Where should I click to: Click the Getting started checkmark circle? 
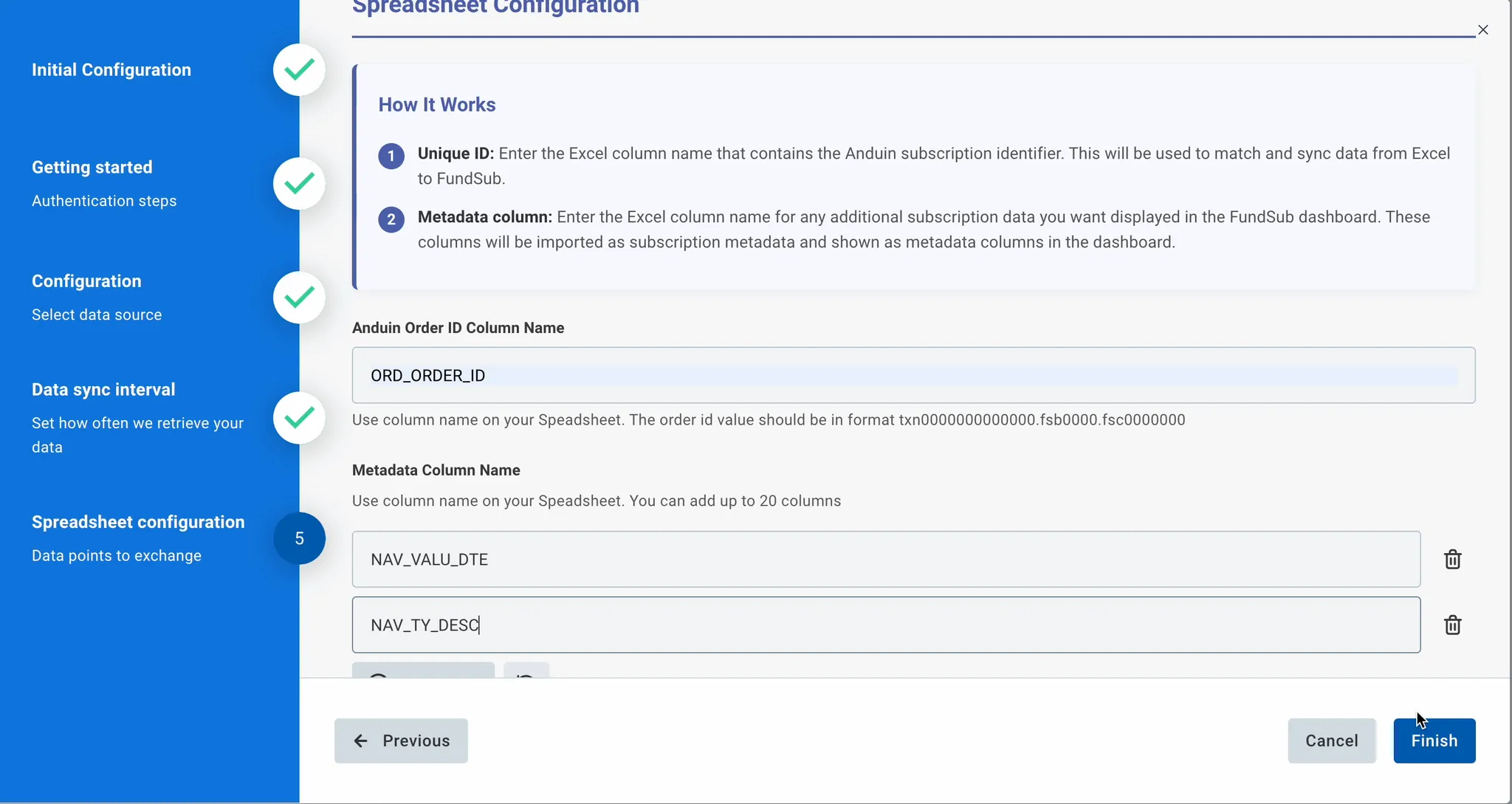(299, 183)
